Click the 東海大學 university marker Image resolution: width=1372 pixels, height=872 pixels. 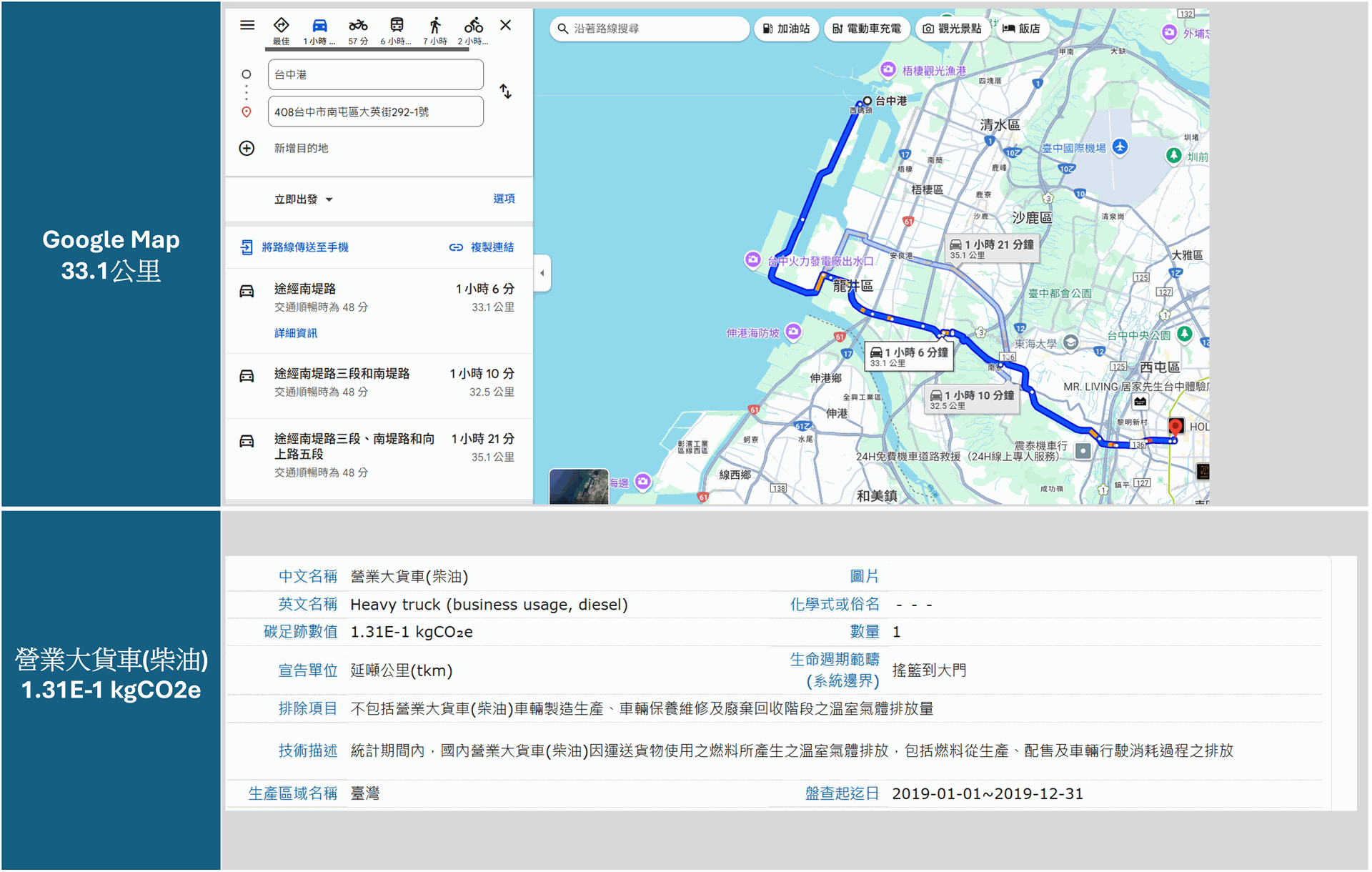(1070, 342)
